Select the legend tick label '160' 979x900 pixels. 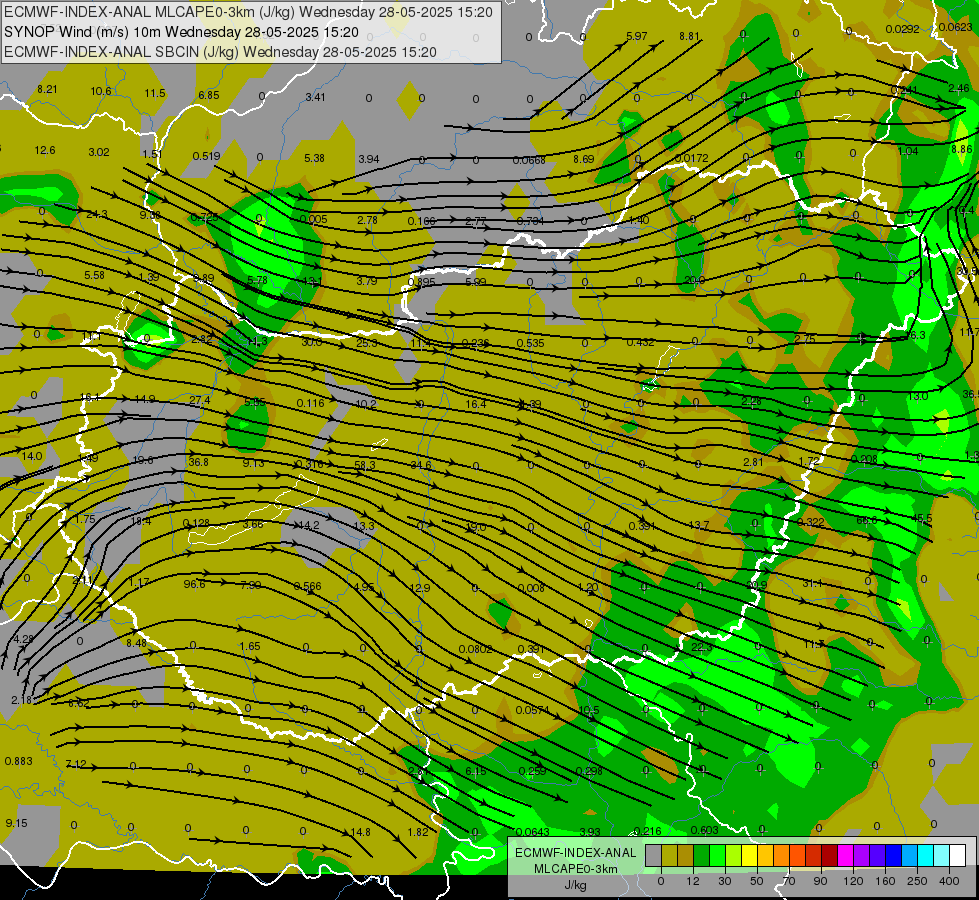click(885, 881)
